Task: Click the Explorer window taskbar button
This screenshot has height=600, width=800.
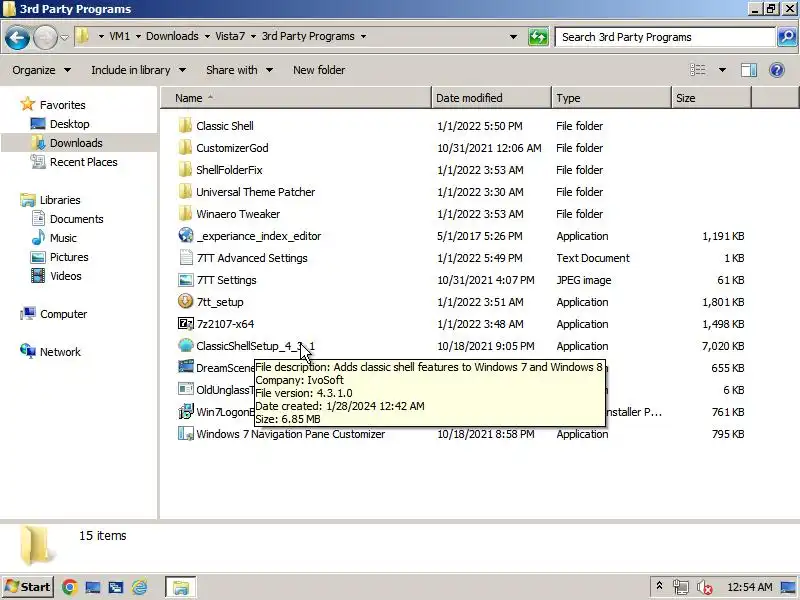Action: pos(181,587)
